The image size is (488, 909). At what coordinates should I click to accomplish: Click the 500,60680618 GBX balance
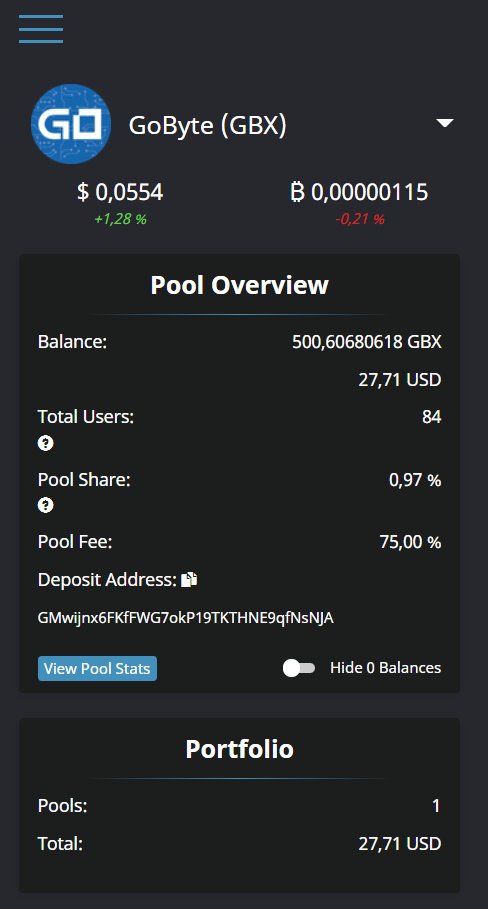367,342
